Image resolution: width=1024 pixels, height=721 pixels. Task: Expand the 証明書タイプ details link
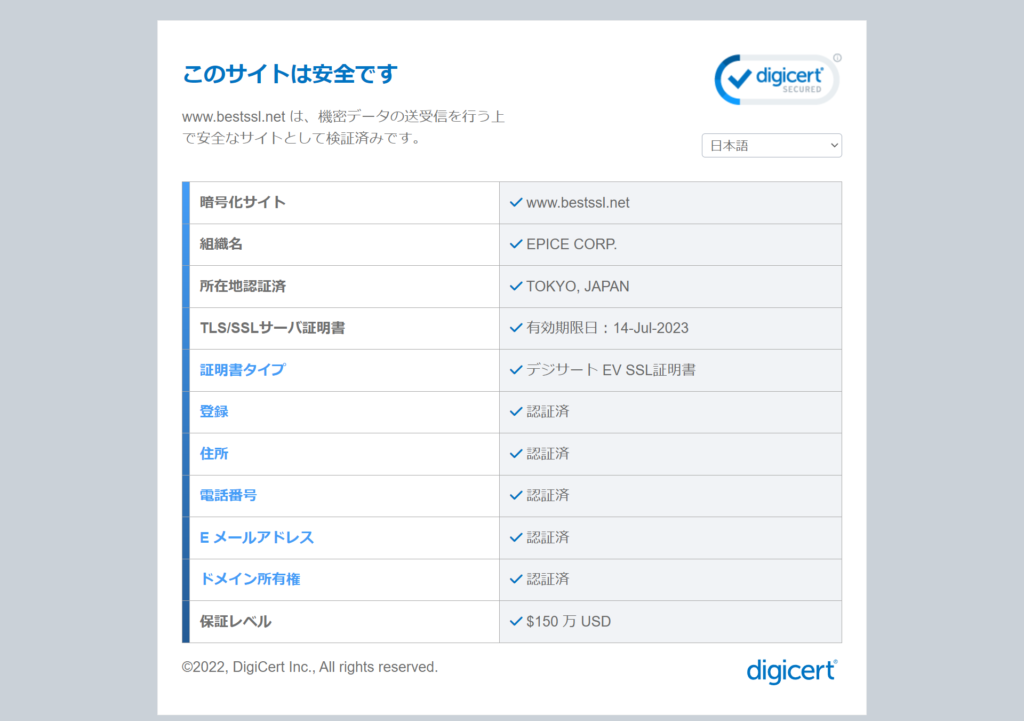[242, 370]
